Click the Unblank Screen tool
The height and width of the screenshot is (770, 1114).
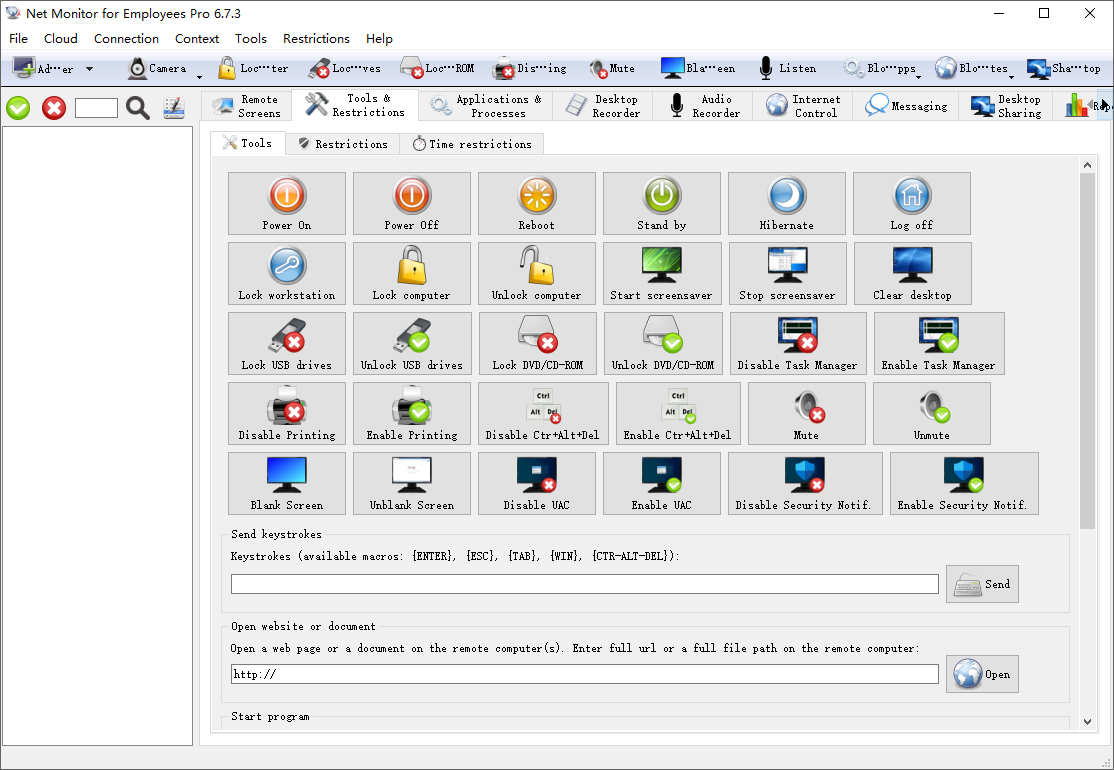[411, 484]
